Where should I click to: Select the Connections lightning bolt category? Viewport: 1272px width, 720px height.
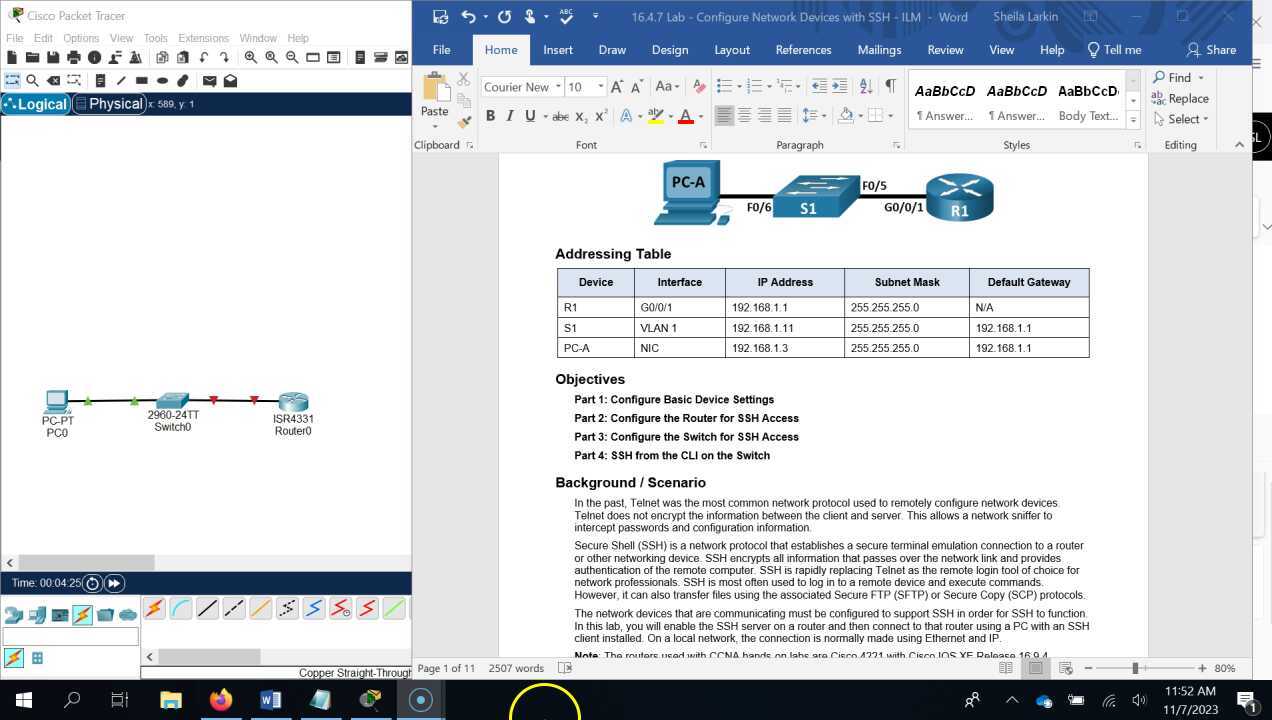click(x=82, y=614)
